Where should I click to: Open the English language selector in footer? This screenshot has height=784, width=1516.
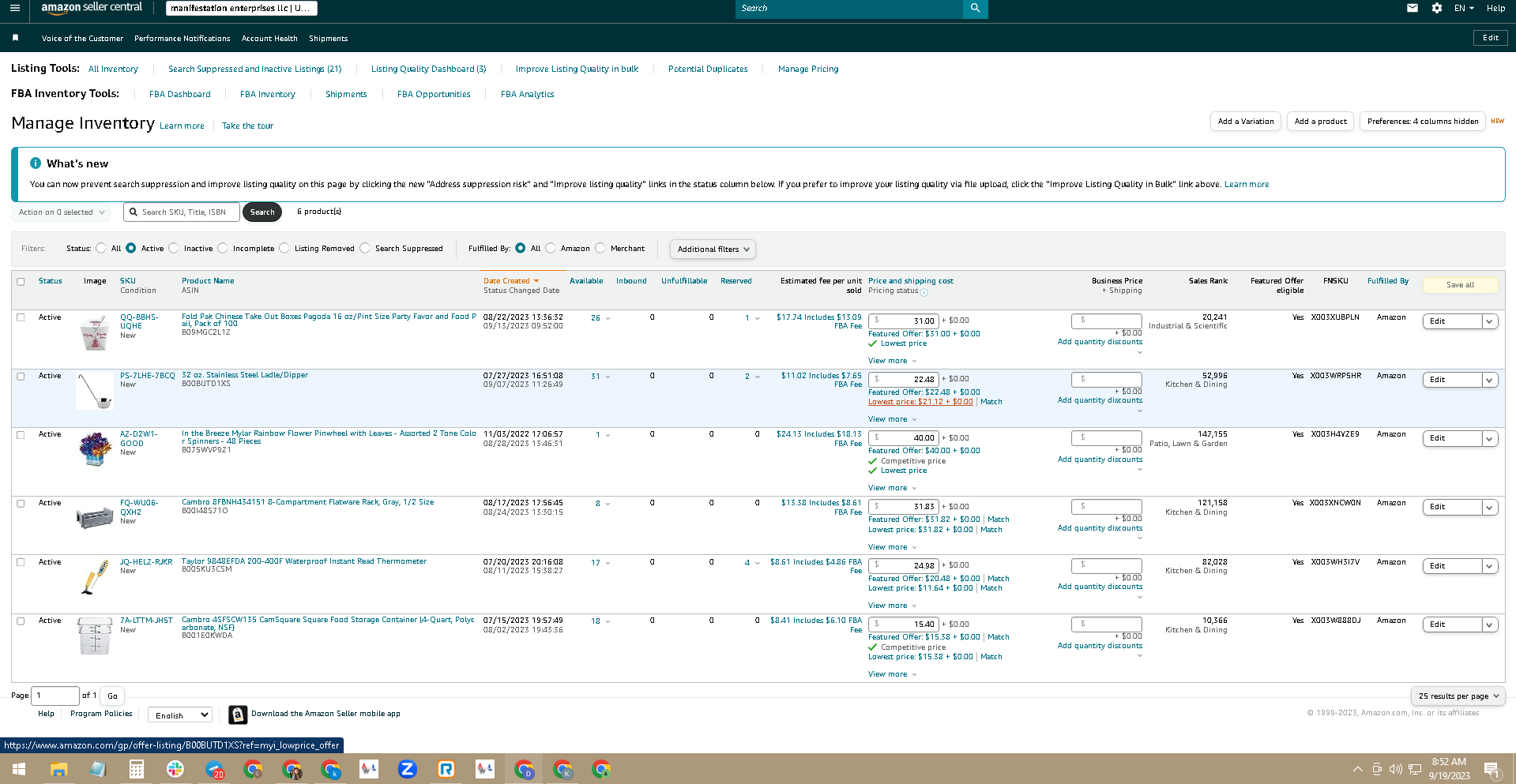[180, 715]
